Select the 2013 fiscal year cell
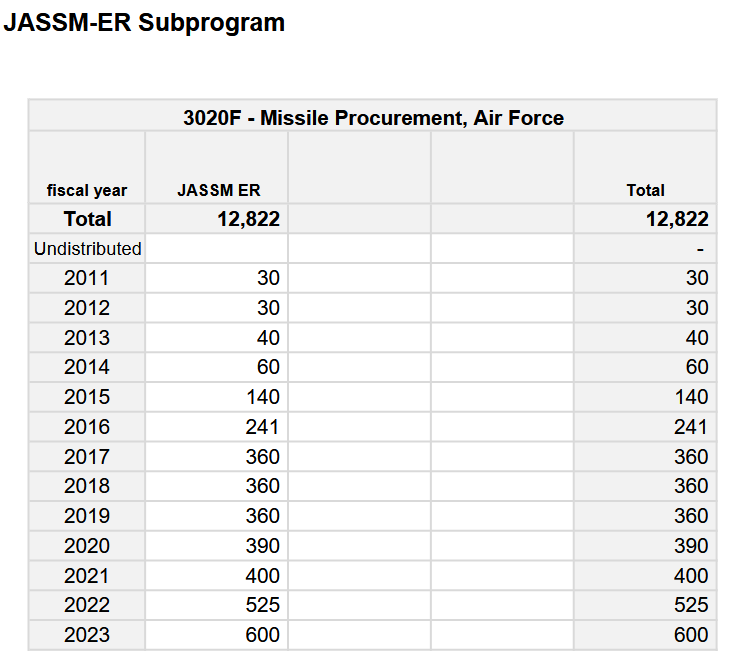 pyautogui.click(x=87, y=338)
